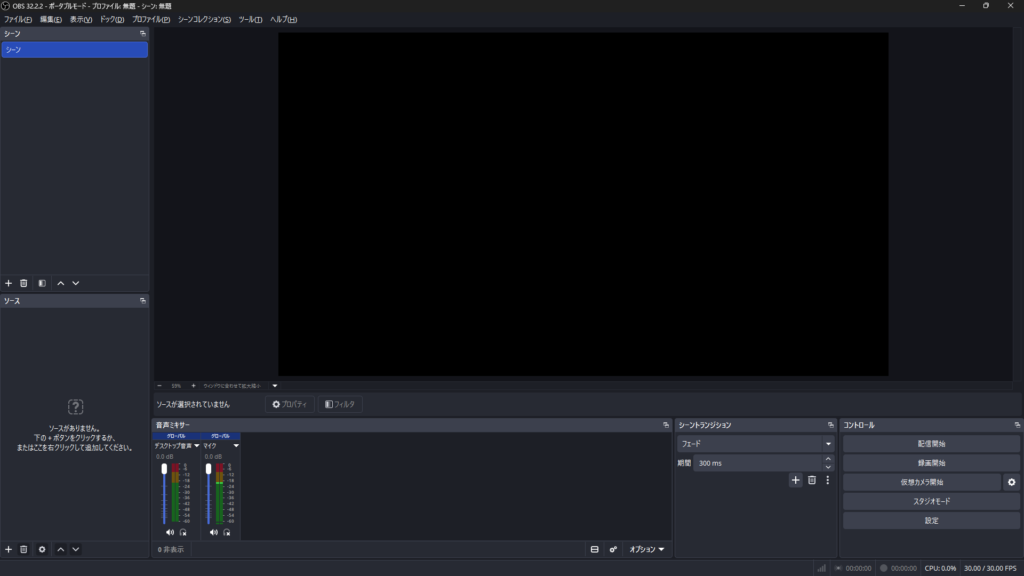Open advanced audio properties gears icon
Image resolution: width=1024 pixels, height=576 pixels.
613,550
